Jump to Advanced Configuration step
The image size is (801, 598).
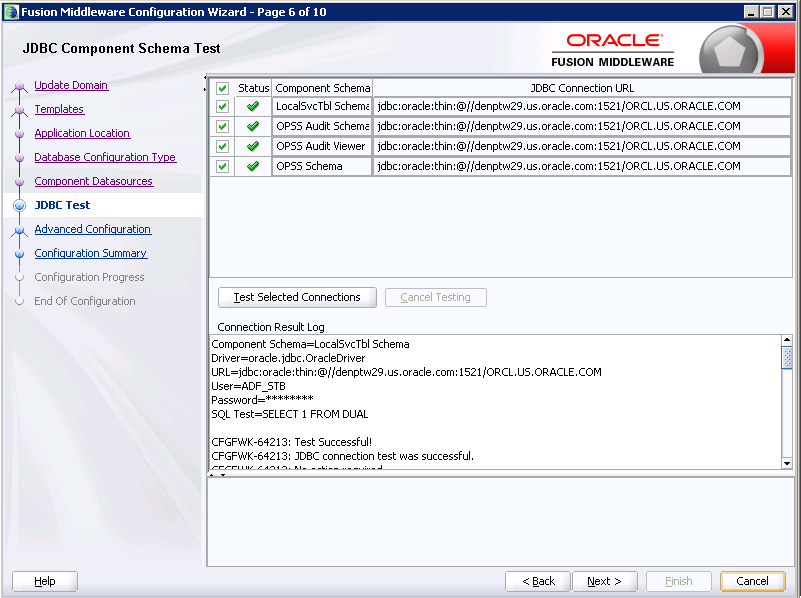click(x=92, y=229)
